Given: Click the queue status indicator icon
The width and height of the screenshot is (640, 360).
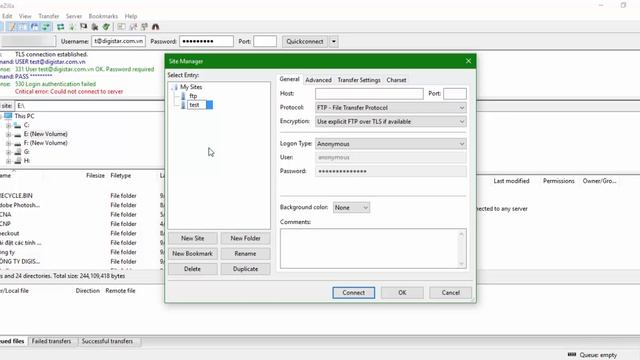Looking at the screenshot, I should pos(572,355).
